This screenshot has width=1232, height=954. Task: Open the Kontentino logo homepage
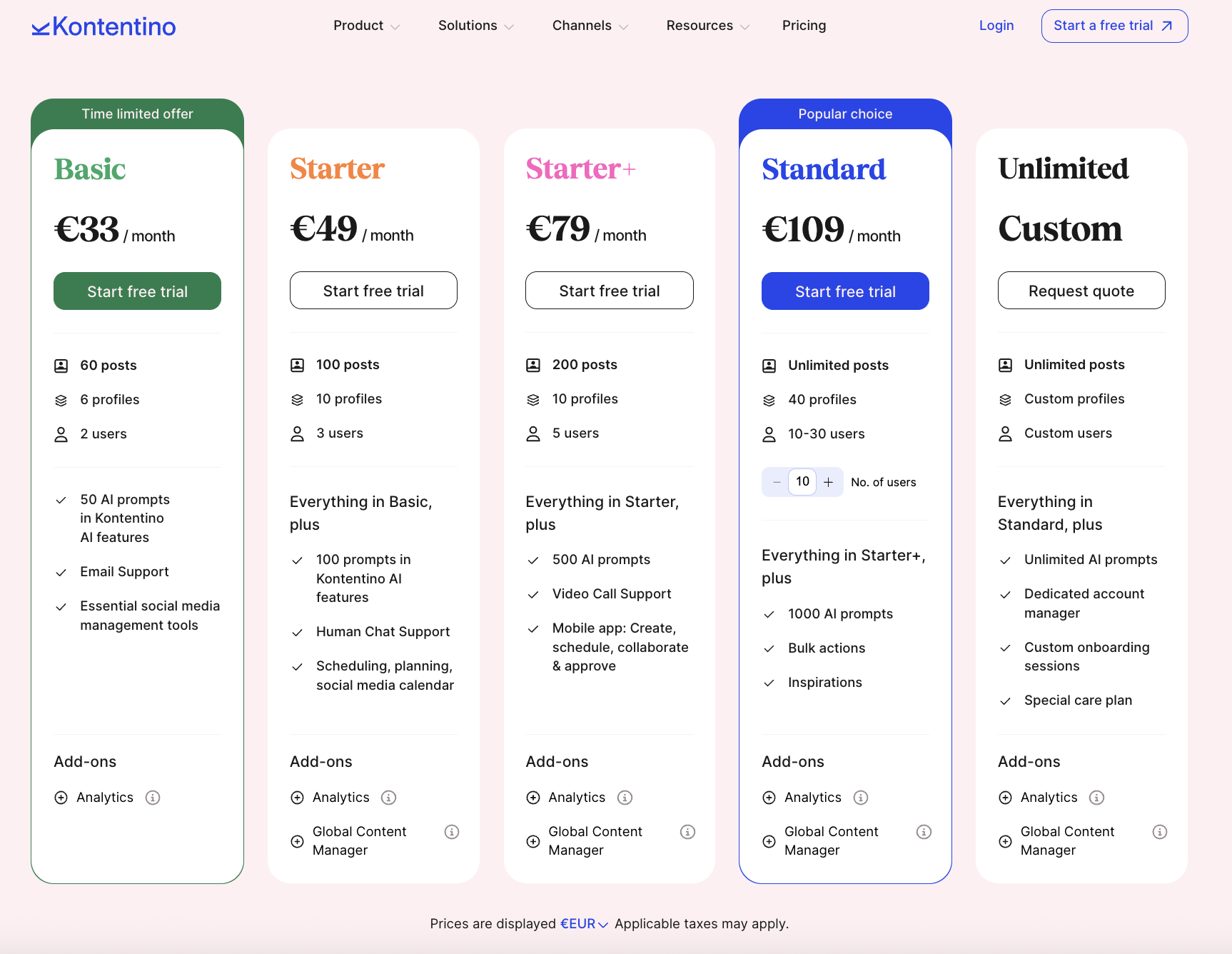(103, 26)
